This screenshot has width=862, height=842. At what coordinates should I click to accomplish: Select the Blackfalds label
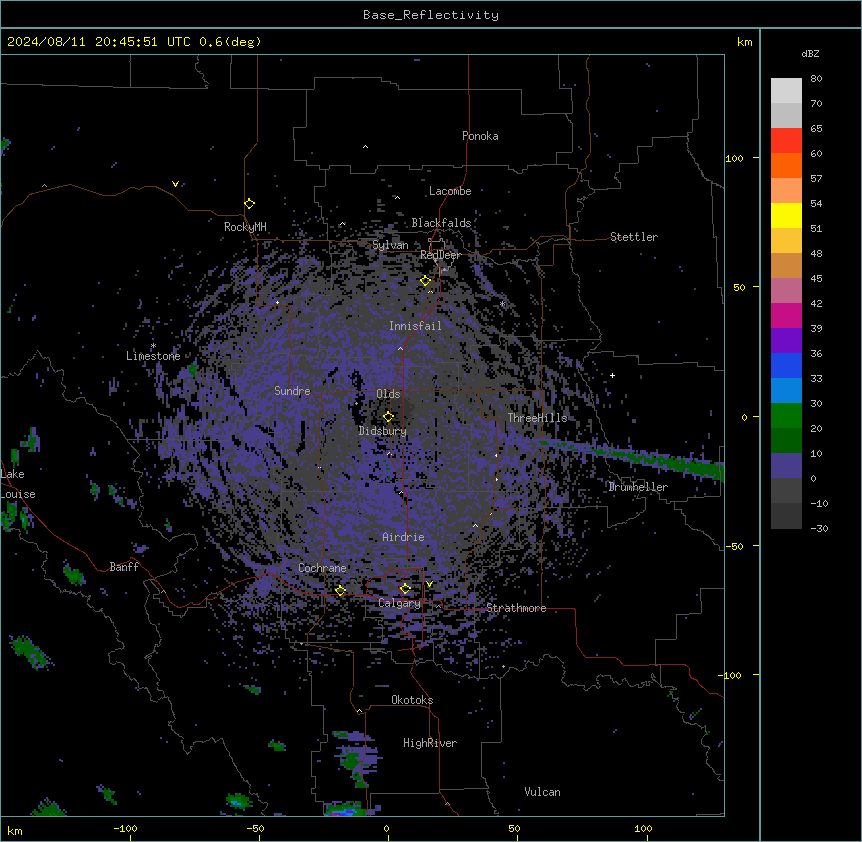441,223
